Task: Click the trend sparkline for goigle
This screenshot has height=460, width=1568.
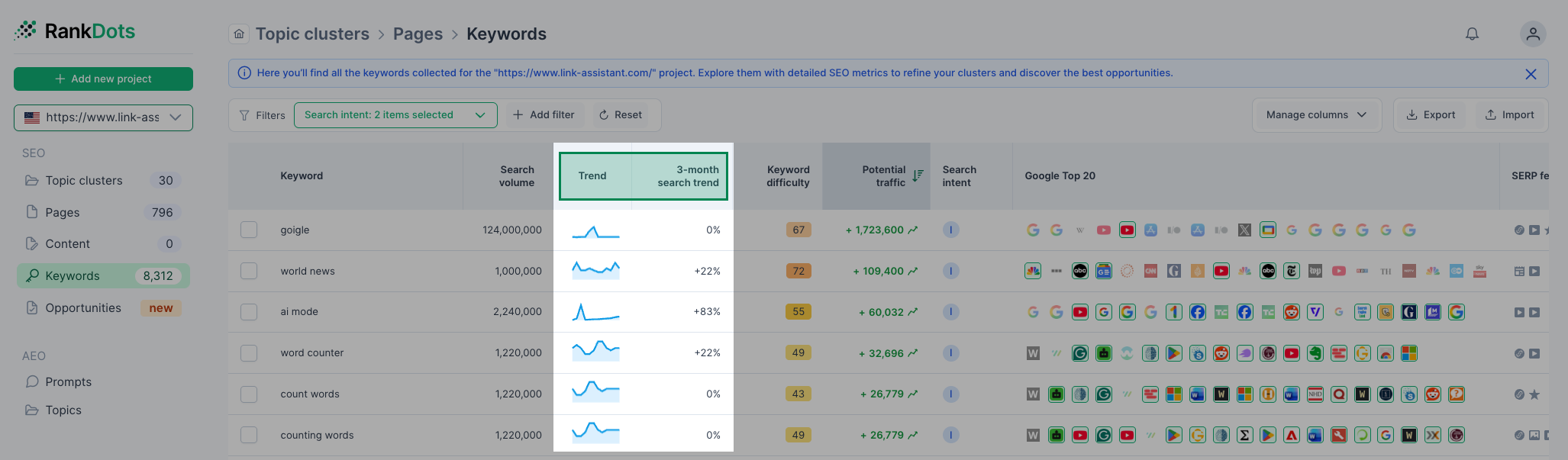Action: point(596,231)
